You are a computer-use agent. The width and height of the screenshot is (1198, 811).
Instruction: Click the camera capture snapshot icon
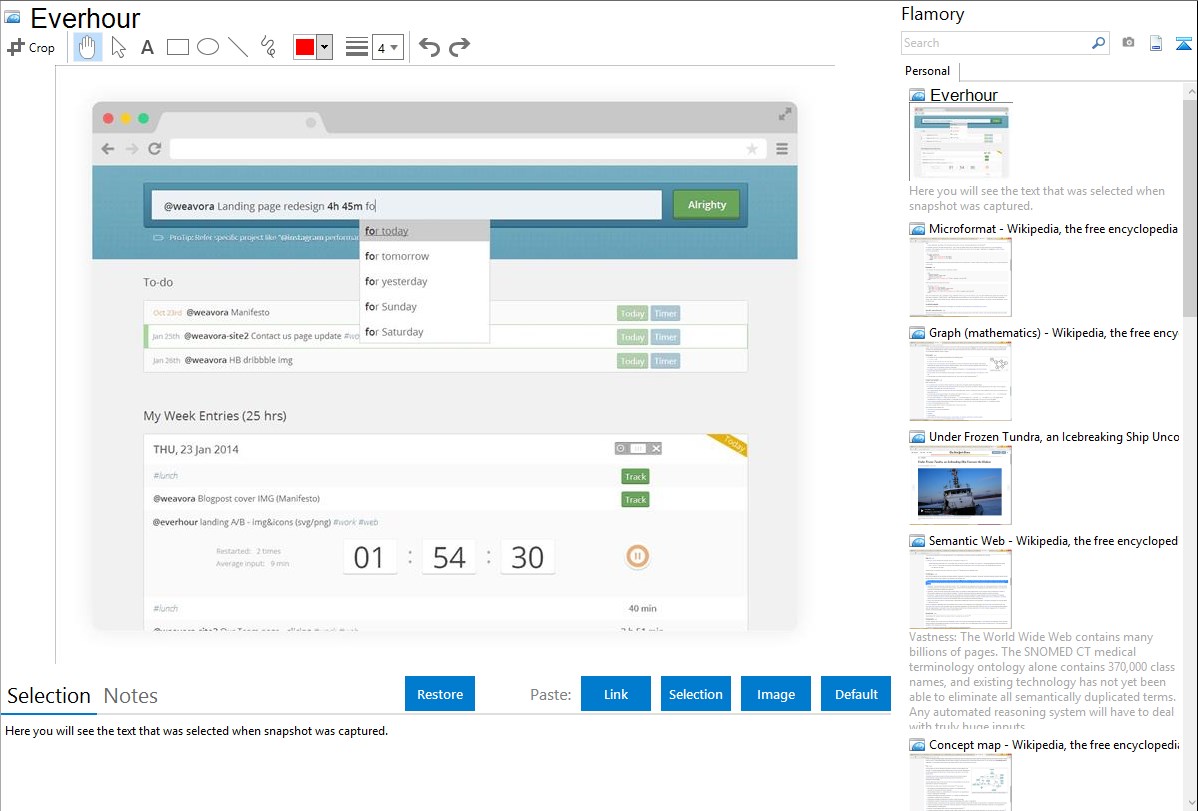click(1128, 43)
